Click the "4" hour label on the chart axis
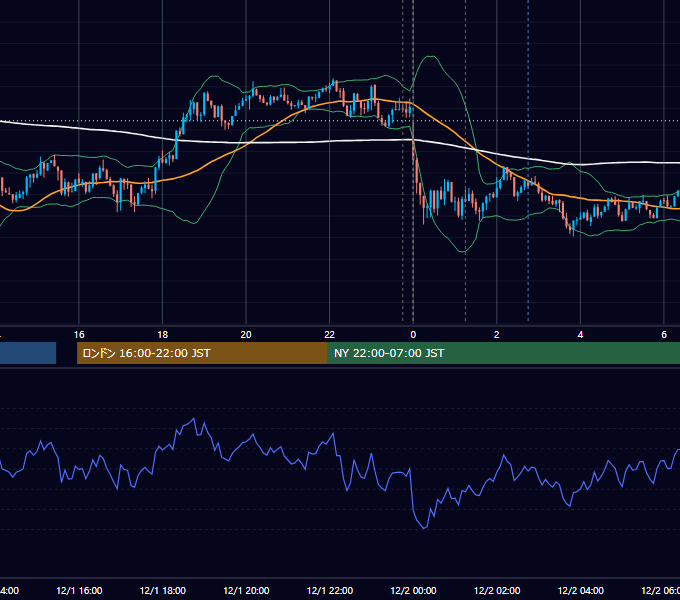 (x=580, y=335)
